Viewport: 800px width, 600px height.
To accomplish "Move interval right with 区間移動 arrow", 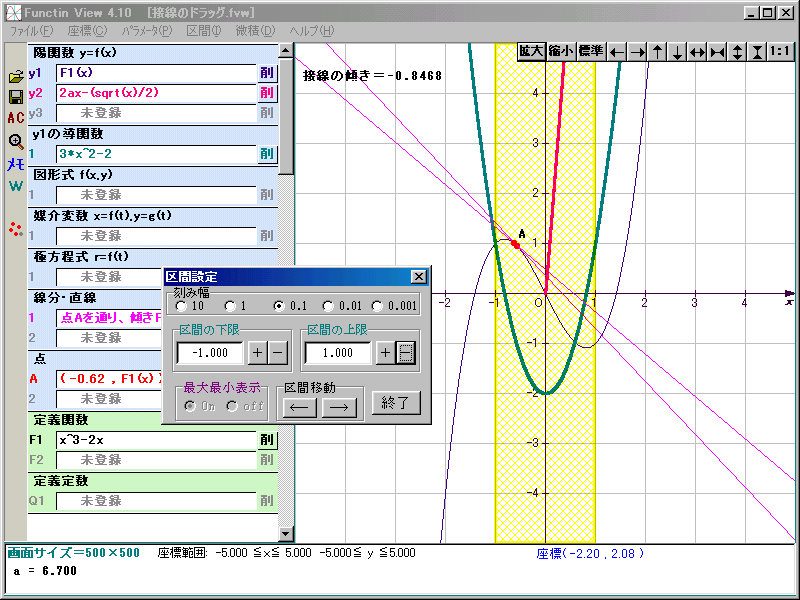I will (x=339, y=408).
